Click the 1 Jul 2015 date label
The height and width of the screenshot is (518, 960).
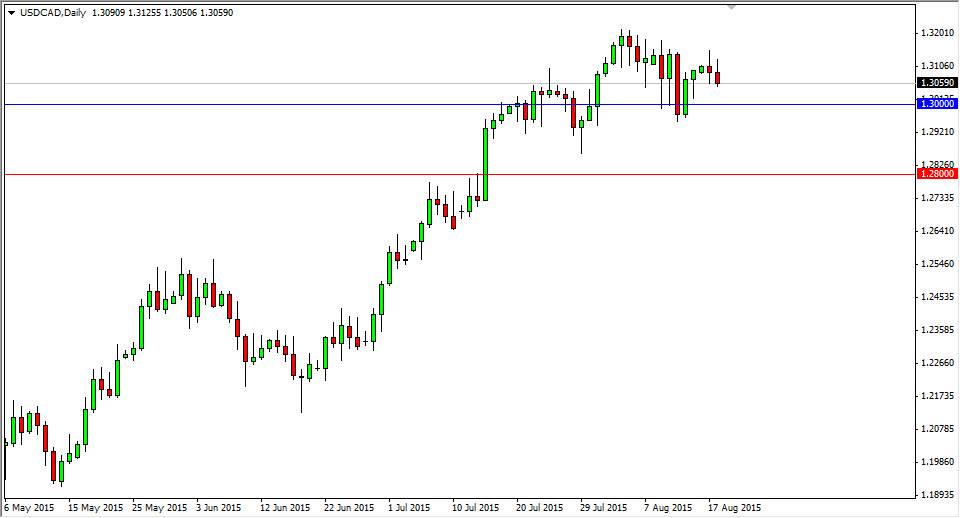coord(409,508)
